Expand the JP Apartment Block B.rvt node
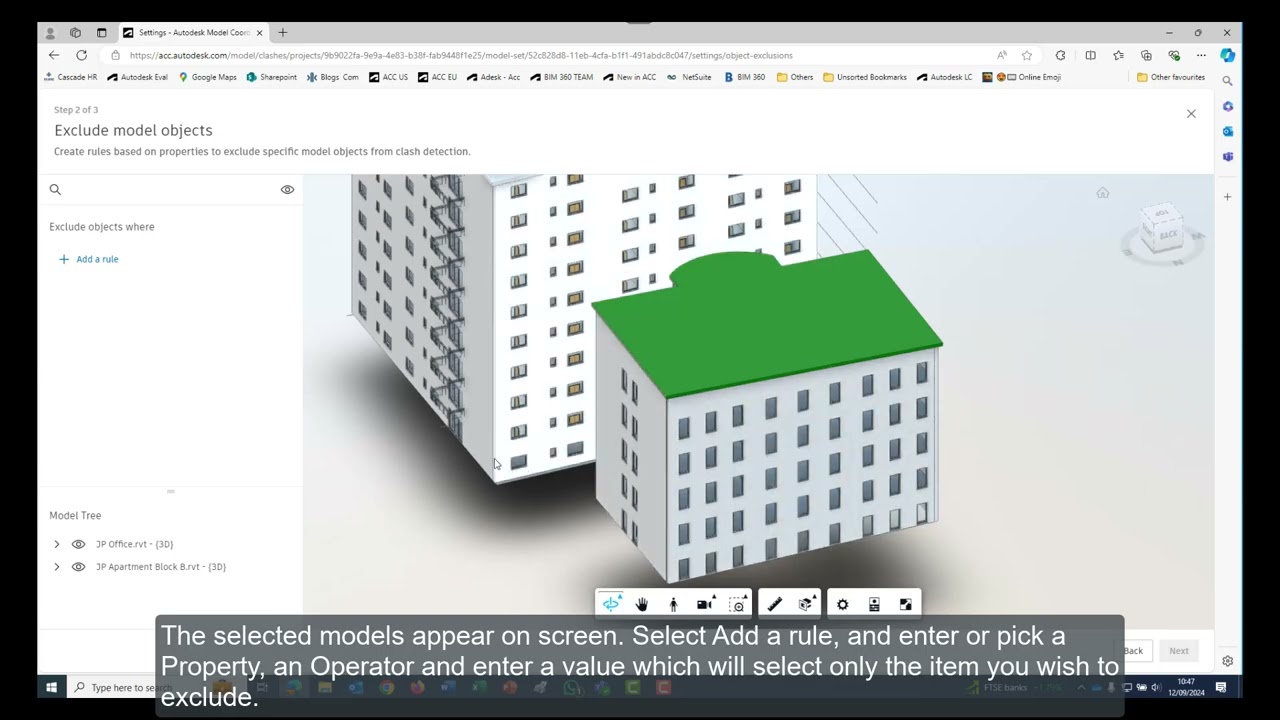1280x720 pixels. (56, 567)
